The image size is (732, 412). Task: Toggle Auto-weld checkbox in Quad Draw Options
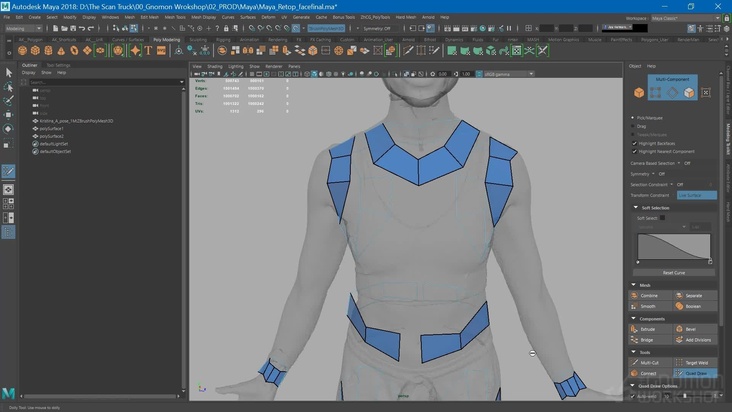pyautogui.click(x=633, y=396)
